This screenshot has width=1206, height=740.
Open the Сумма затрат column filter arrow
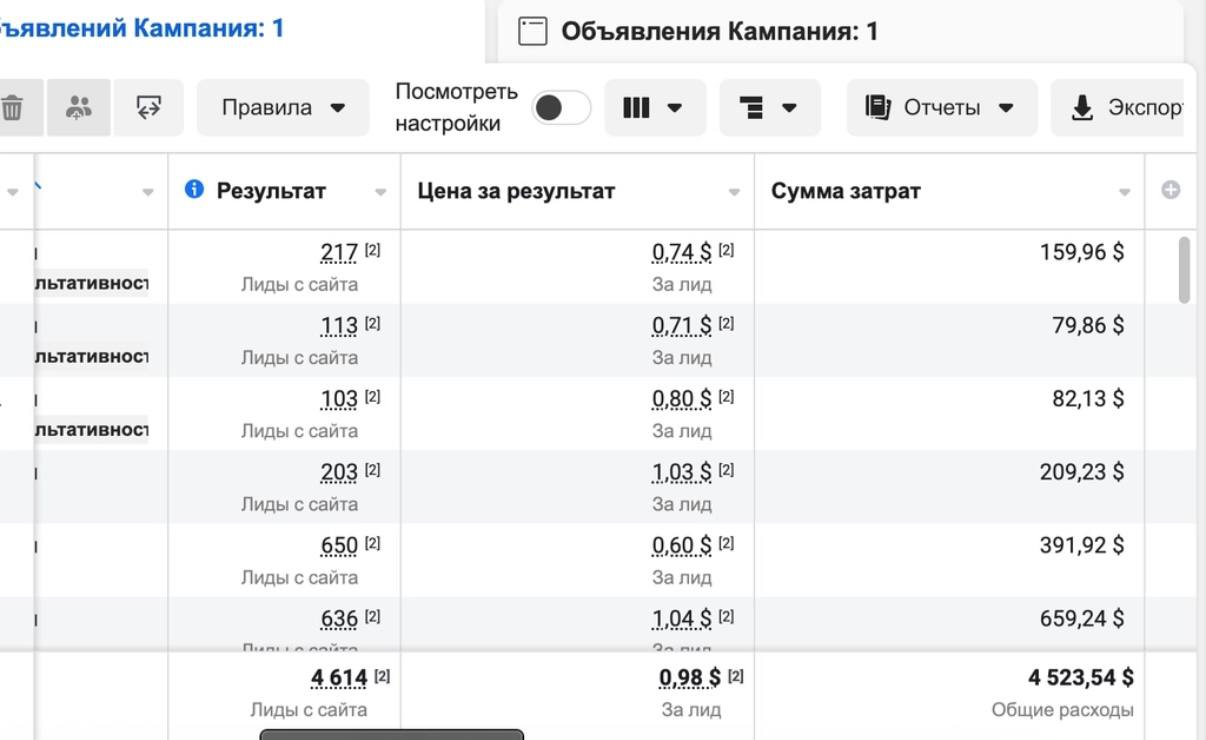1122,190
